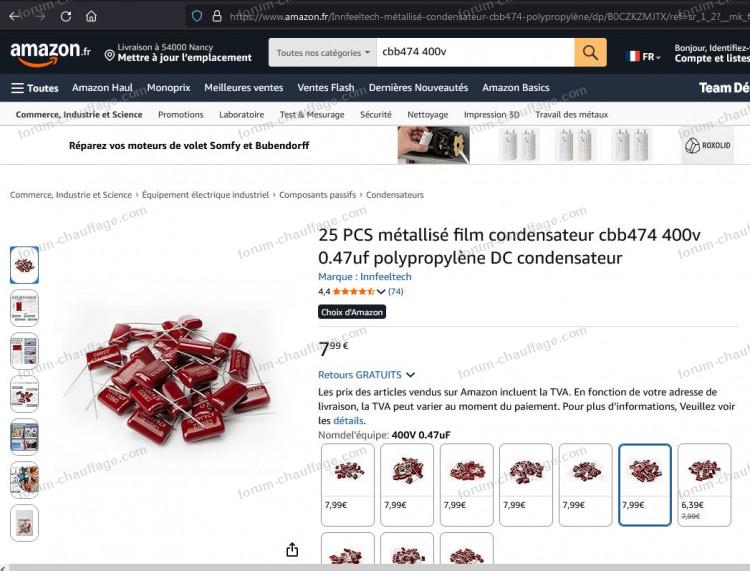Select the first 7,99€ variant option
This screenshot has width=750, height=571.
pyautogui.click(x=348, y=484)
